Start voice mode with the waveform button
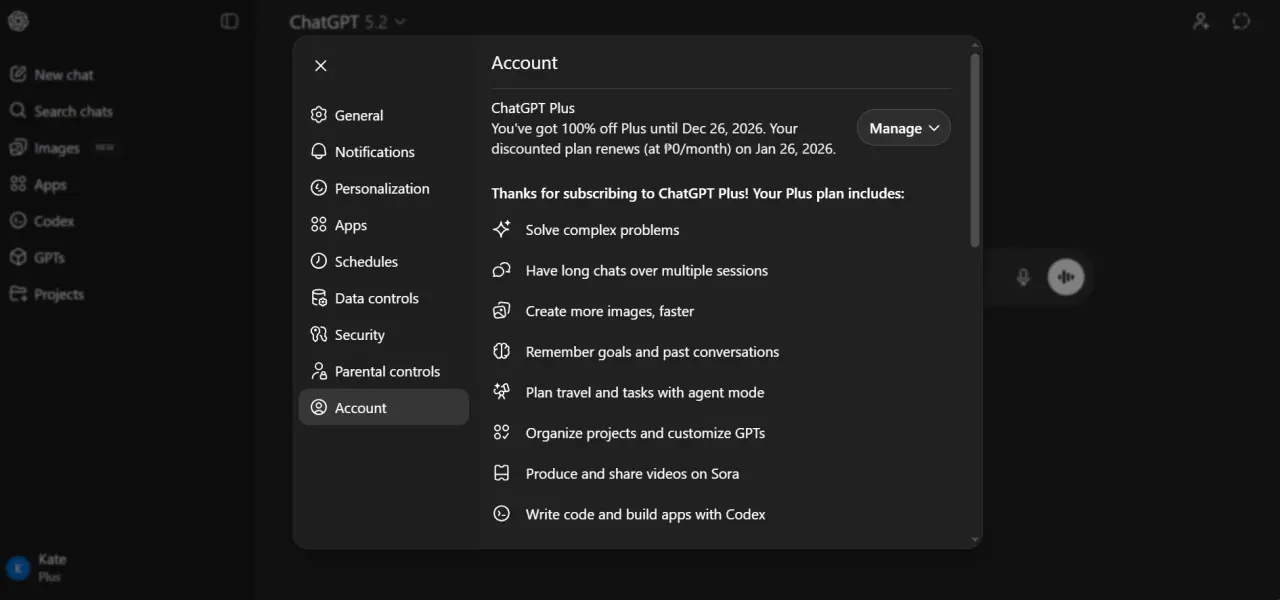 click(x=1066, y=277)
